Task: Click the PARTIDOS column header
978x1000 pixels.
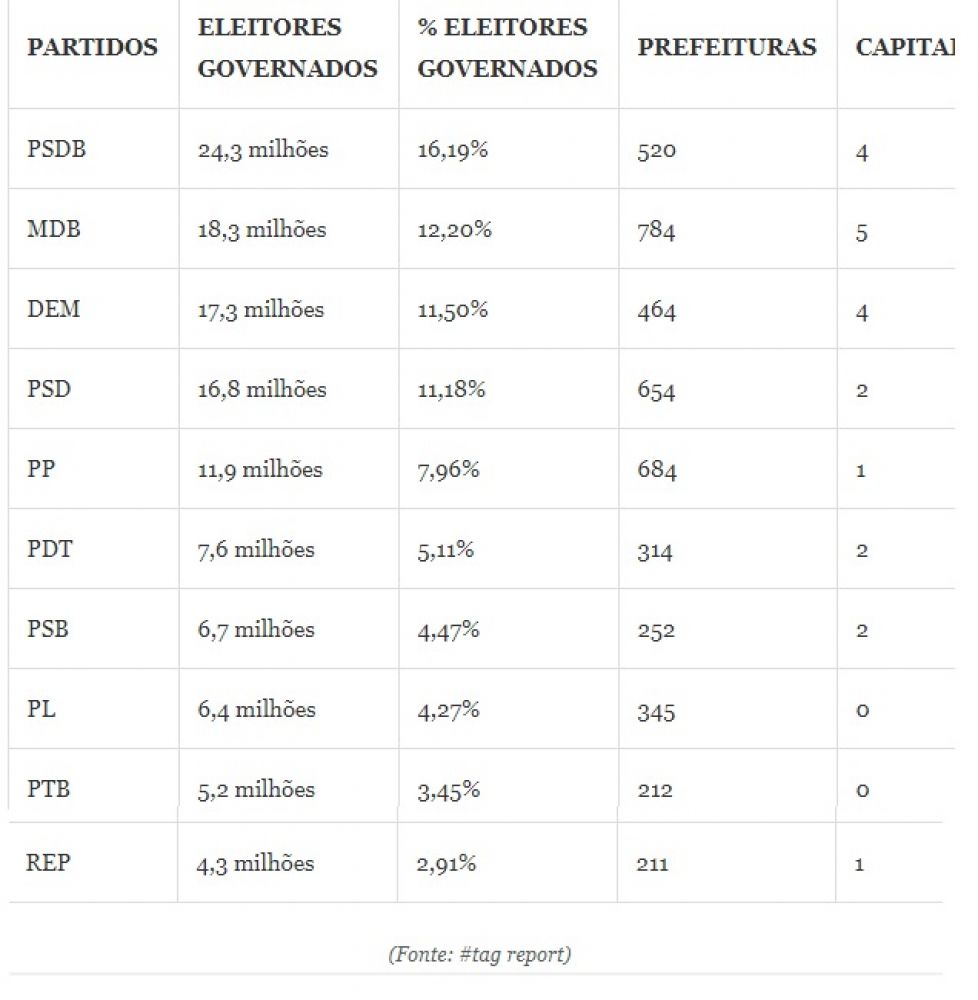Action: coord(92,48)
